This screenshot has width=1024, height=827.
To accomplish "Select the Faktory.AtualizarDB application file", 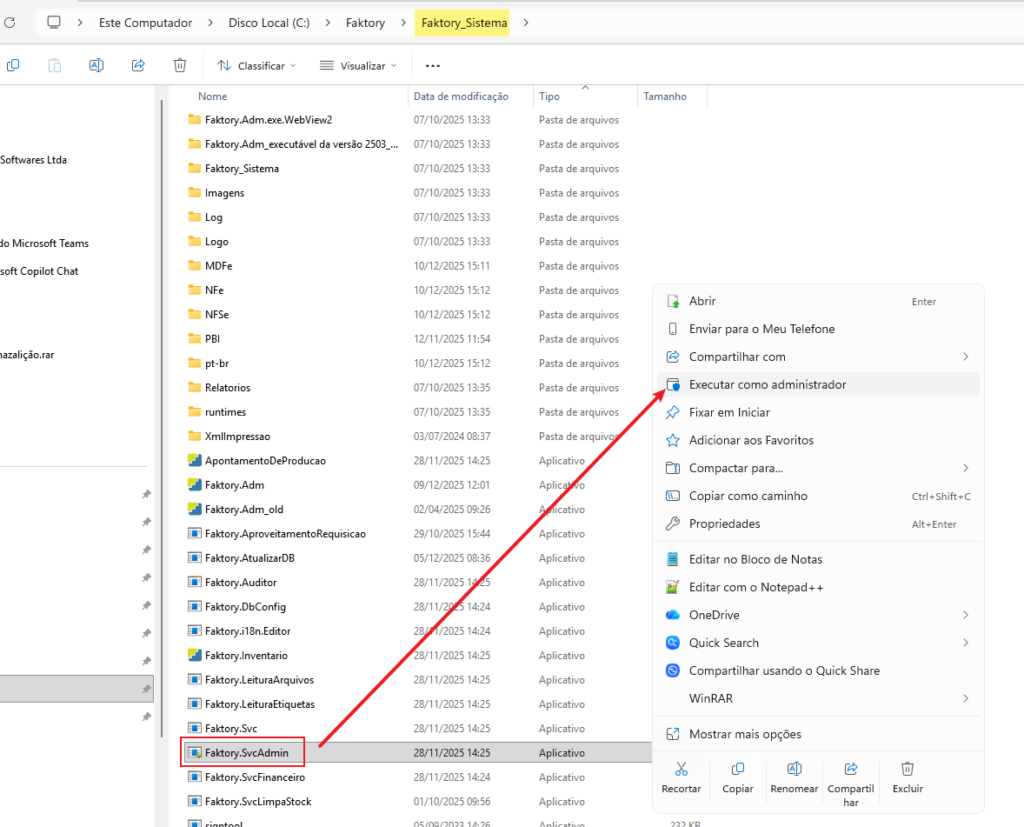I will click(x=249, y=558).
